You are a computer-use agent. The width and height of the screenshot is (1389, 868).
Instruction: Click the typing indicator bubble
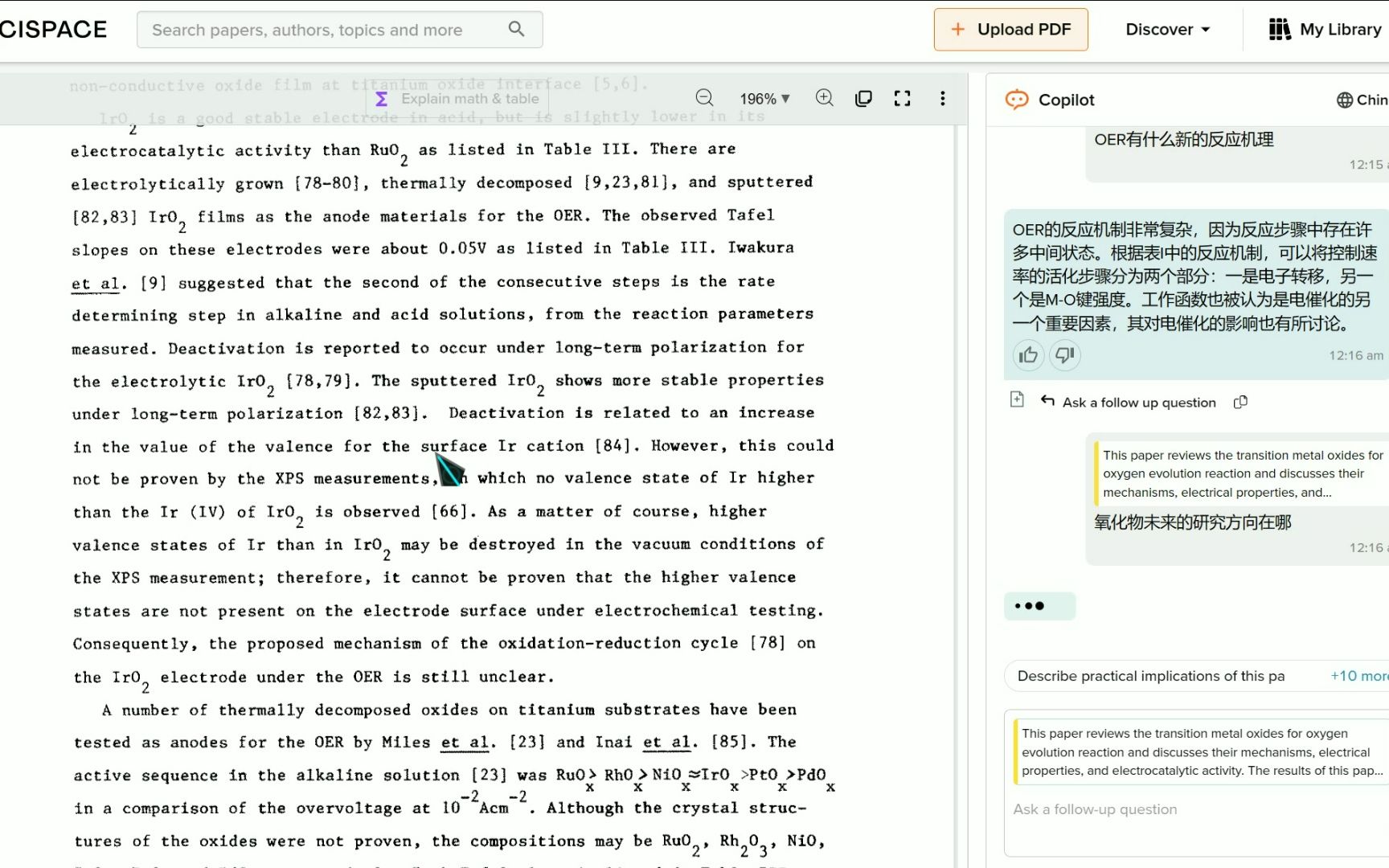tap(1039, 606)
